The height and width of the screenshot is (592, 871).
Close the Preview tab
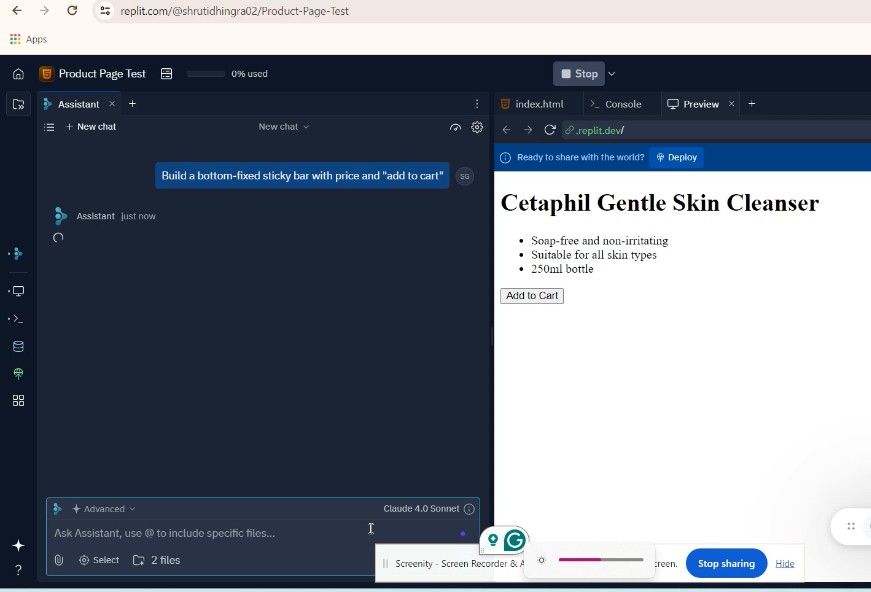click(732, 104)
